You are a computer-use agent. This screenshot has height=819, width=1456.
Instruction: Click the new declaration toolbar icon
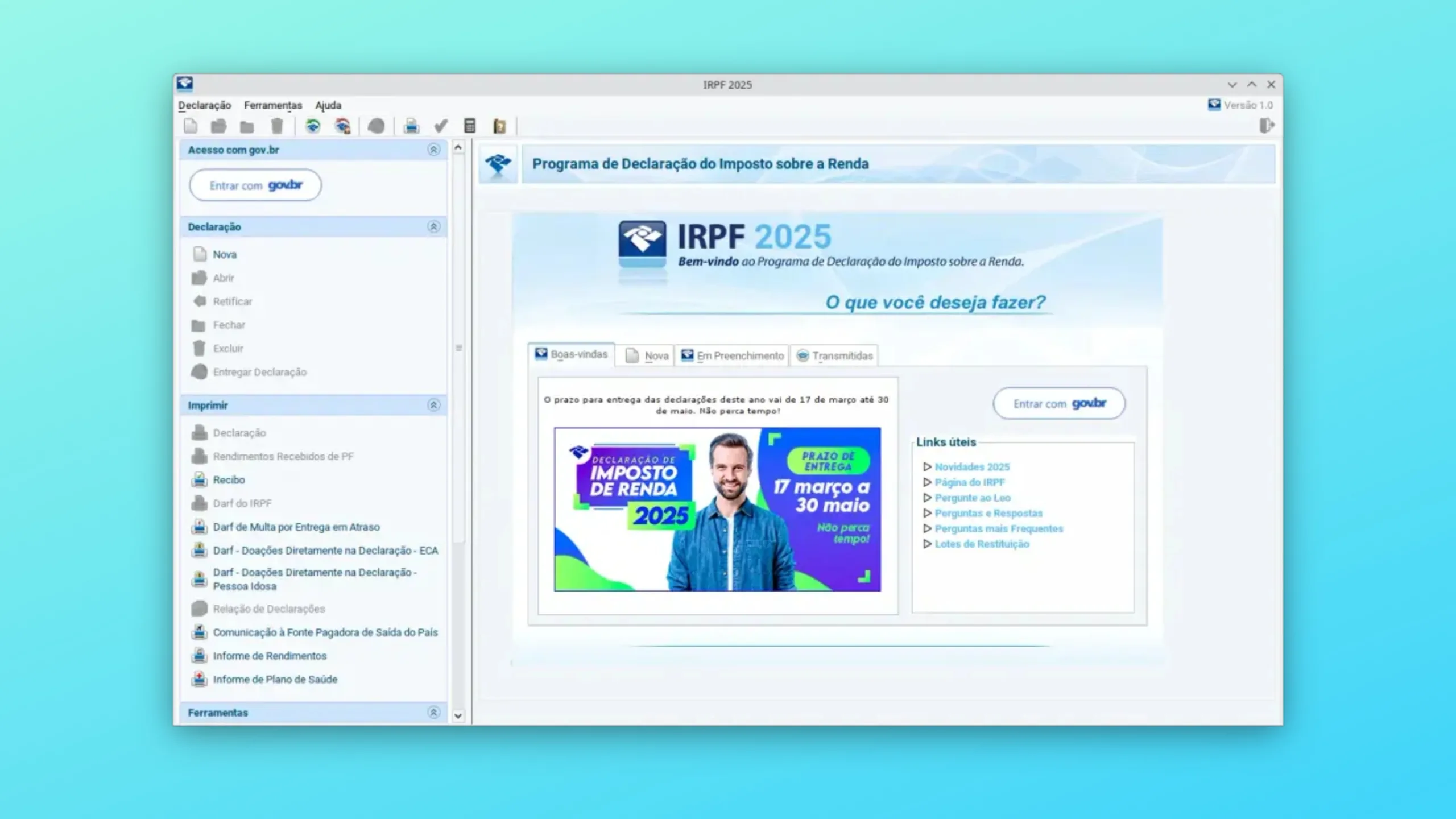pyautogui.click(x=191, y=126)
